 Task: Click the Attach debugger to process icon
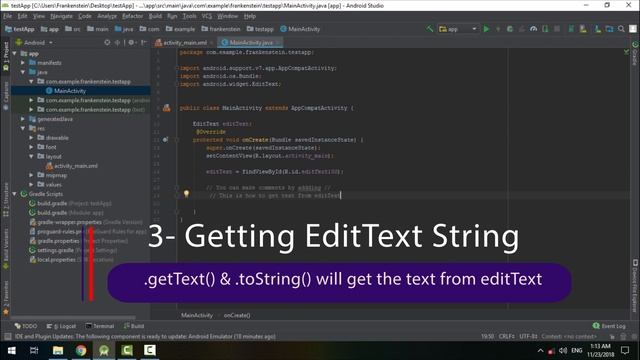pyautogui.click(x=545, y=29)
